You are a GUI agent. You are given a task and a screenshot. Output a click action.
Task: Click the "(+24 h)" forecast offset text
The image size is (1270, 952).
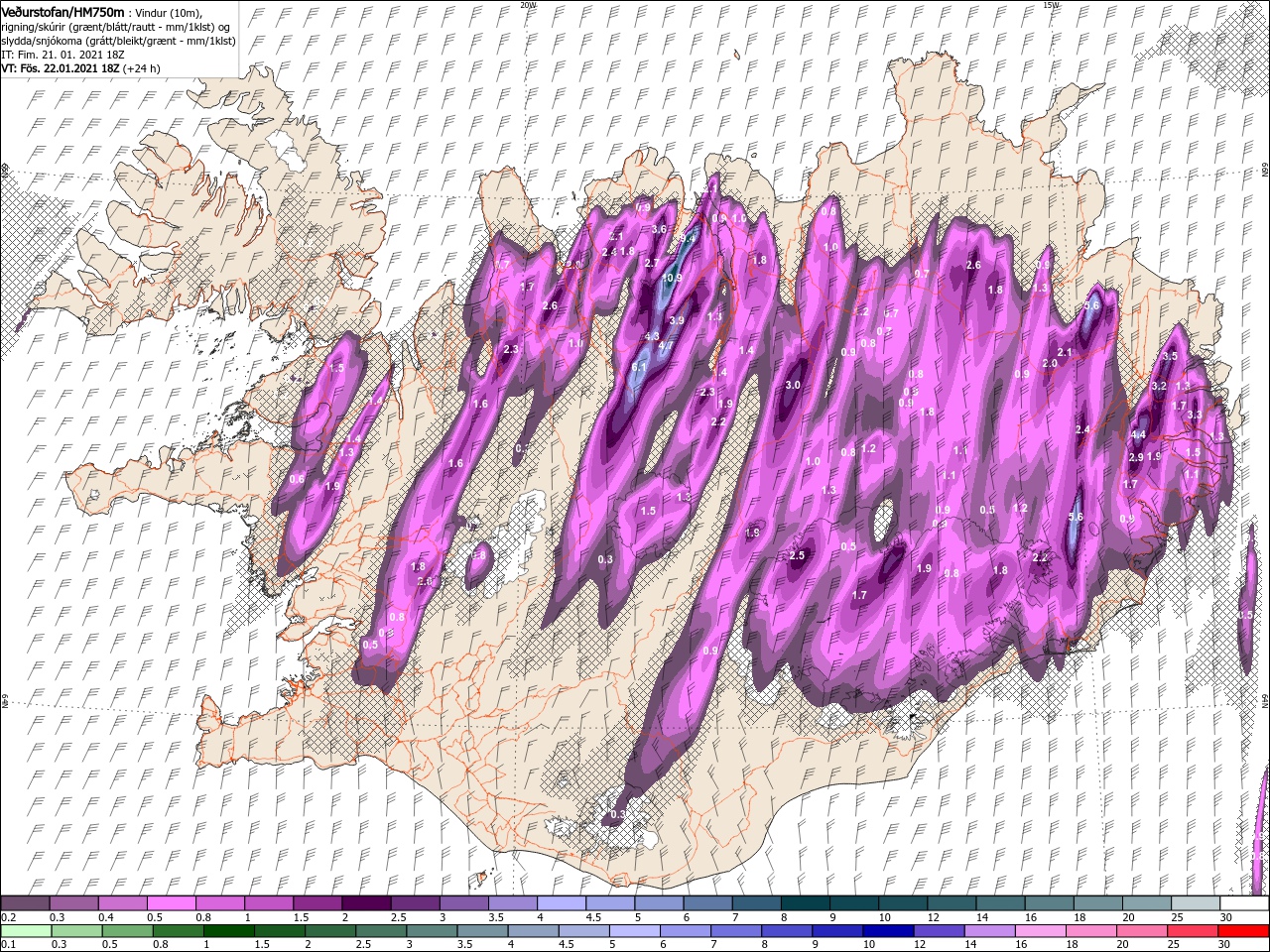point(140,68)
